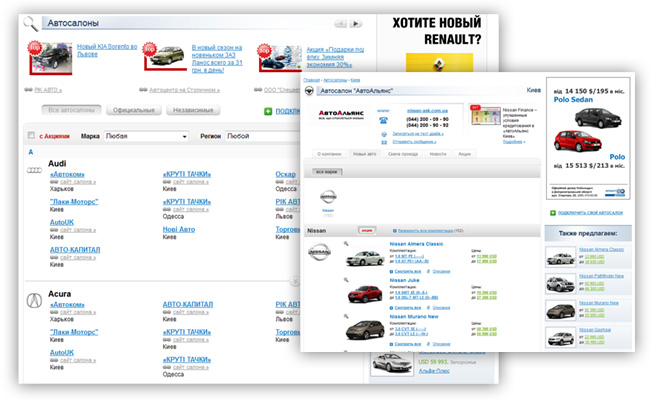Image resolution: width=660 pixels, height=400 pixels.
Task: Open red Nissan Juke car photo
Action: [365, 294]
